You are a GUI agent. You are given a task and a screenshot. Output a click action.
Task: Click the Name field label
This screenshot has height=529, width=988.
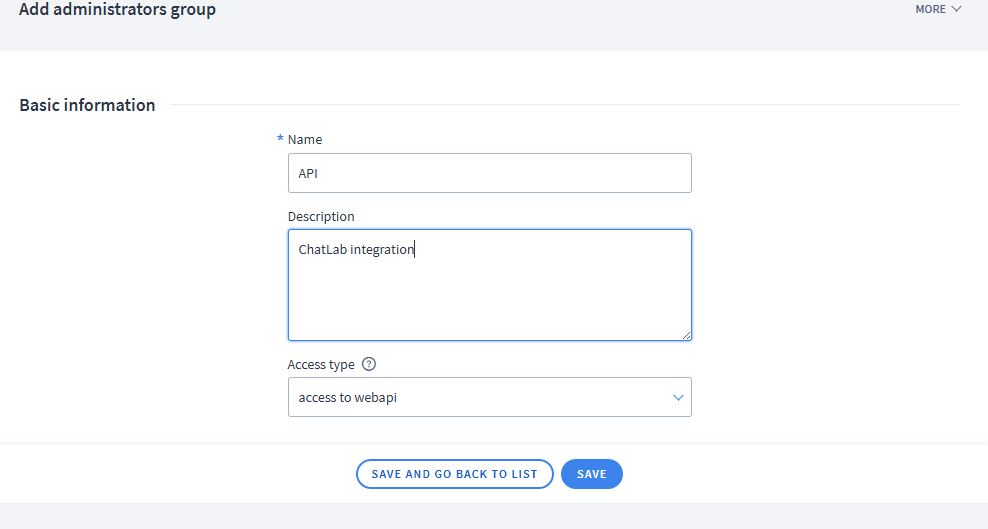305,140
